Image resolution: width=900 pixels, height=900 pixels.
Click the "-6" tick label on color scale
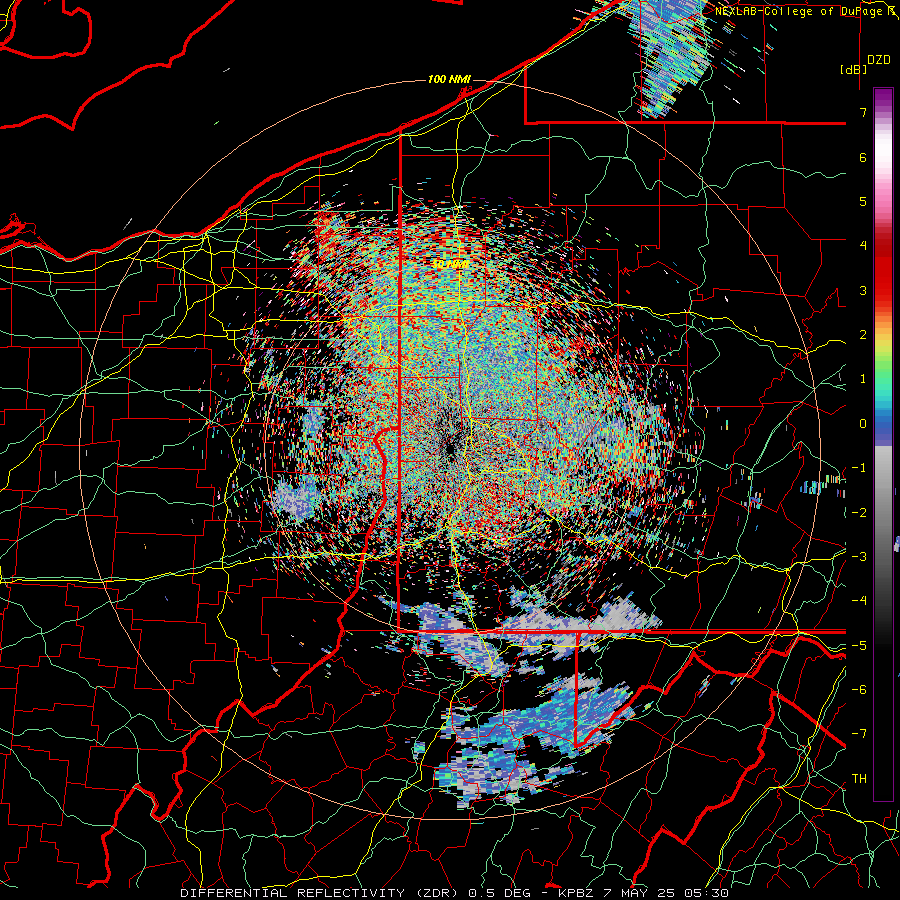pos(859,690)
